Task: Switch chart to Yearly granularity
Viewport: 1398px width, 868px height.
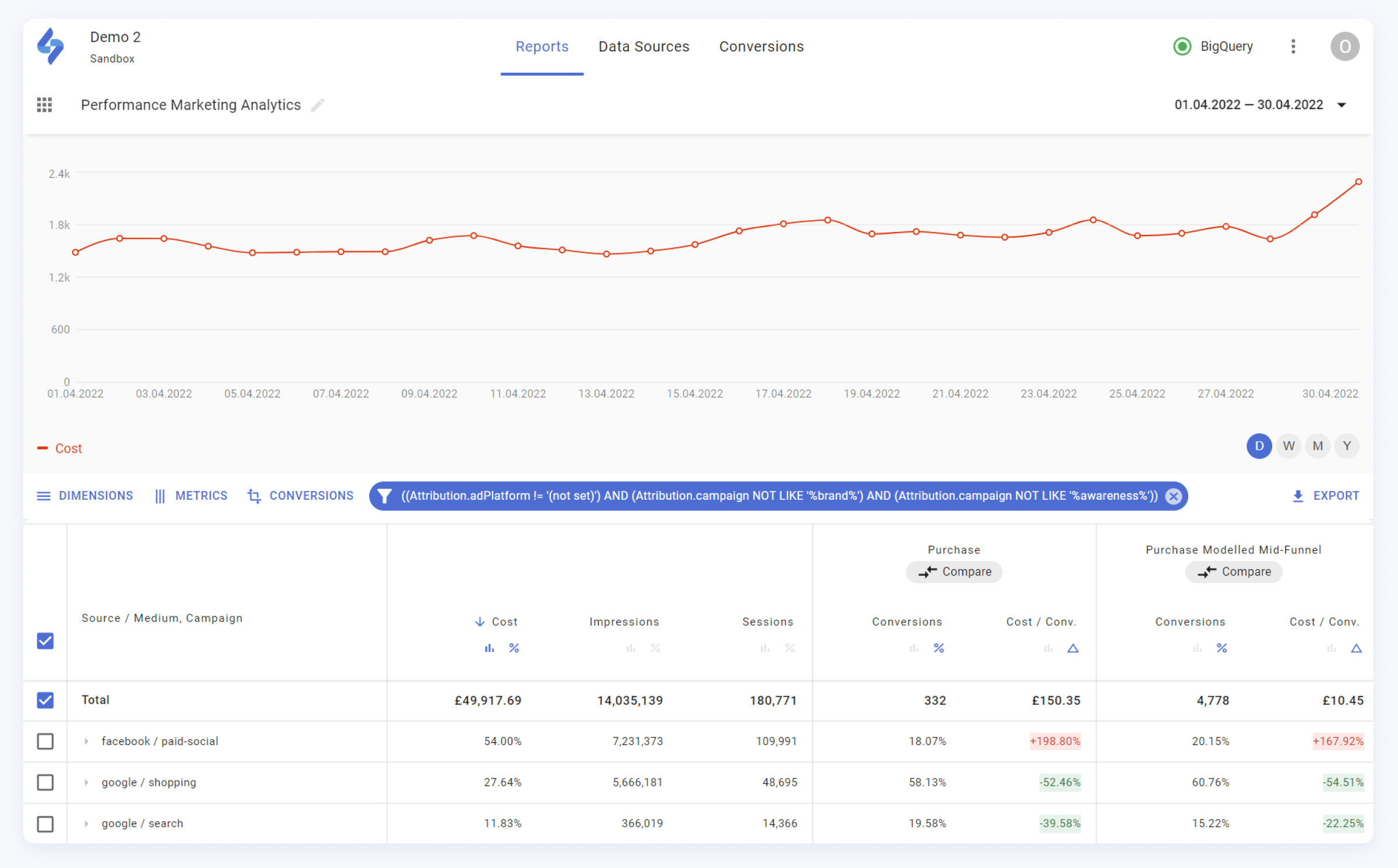Action: pos(1347,446)
